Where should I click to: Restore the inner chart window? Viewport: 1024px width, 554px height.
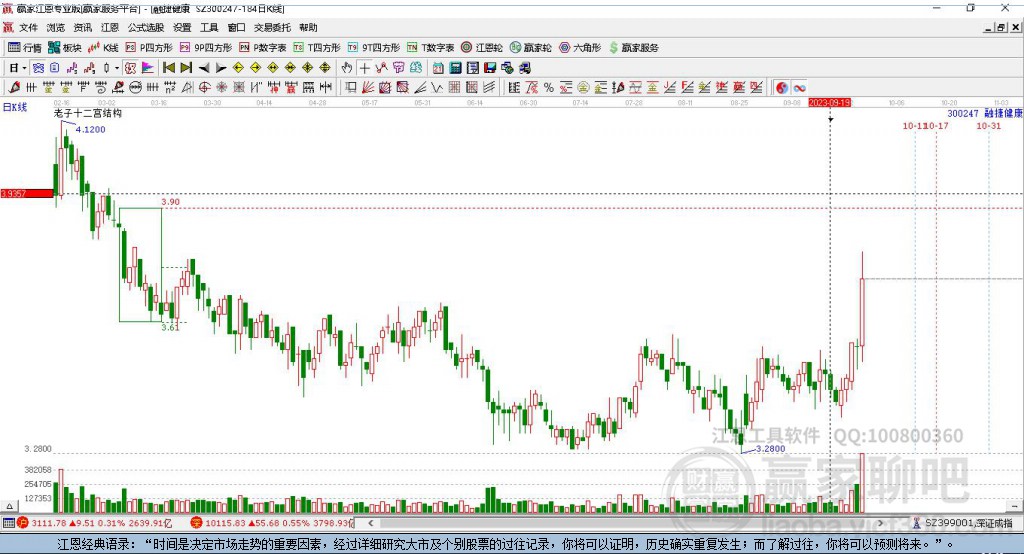pos(1002,27)
